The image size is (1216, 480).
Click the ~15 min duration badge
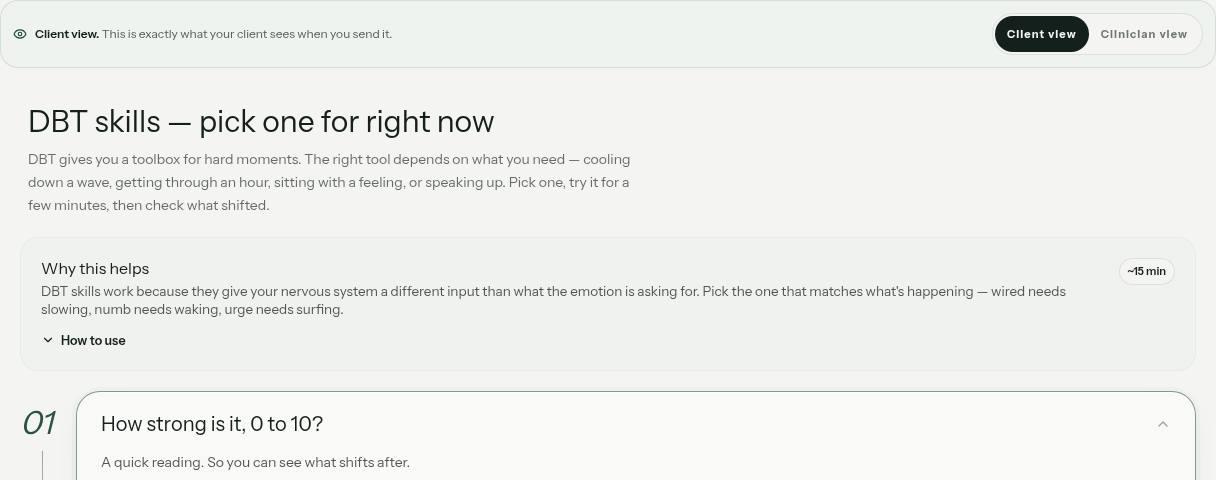pos(1146,271)
